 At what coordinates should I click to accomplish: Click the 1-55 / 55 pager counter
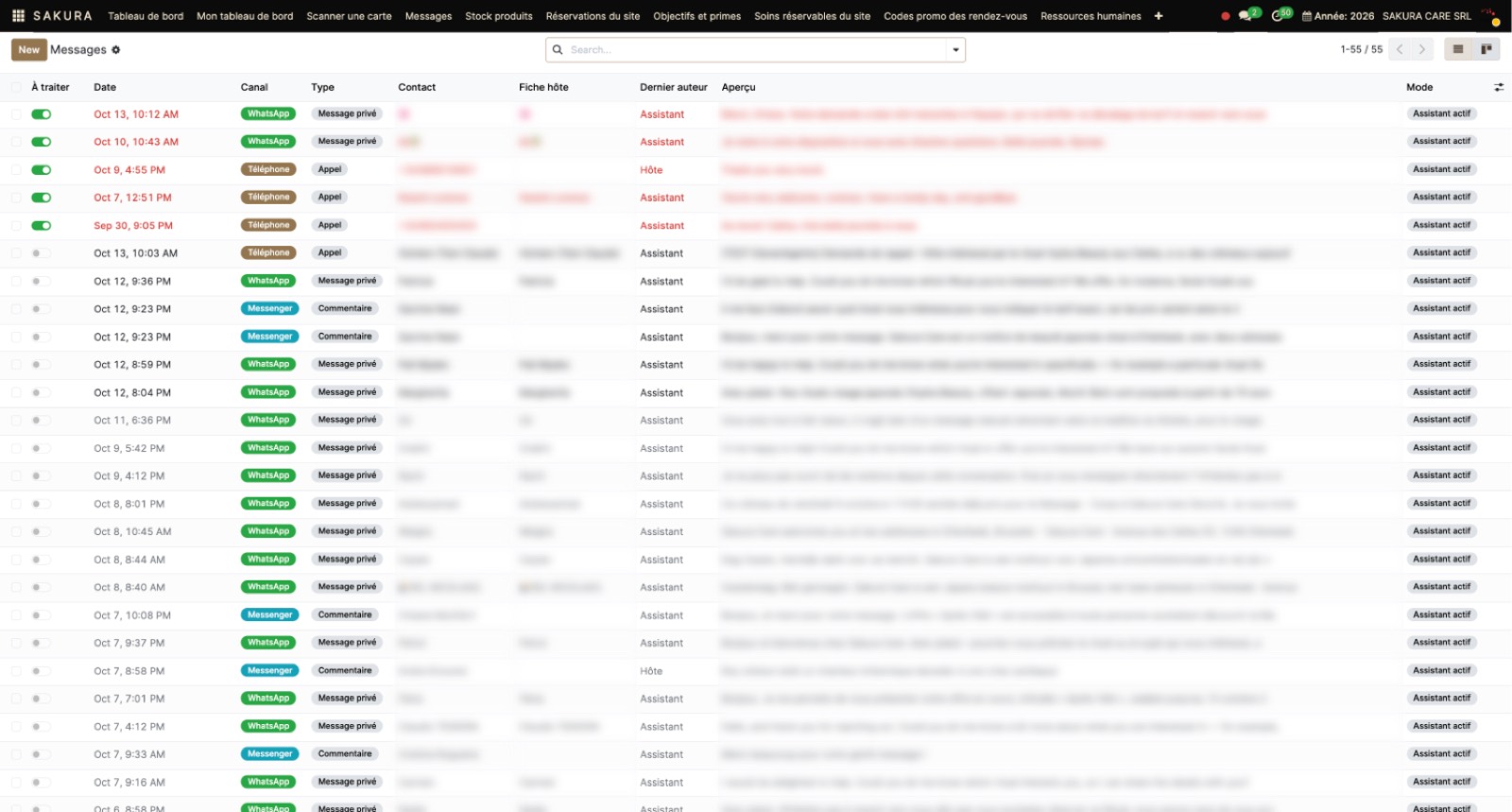pyautogui.click(x=1361, y=49)
